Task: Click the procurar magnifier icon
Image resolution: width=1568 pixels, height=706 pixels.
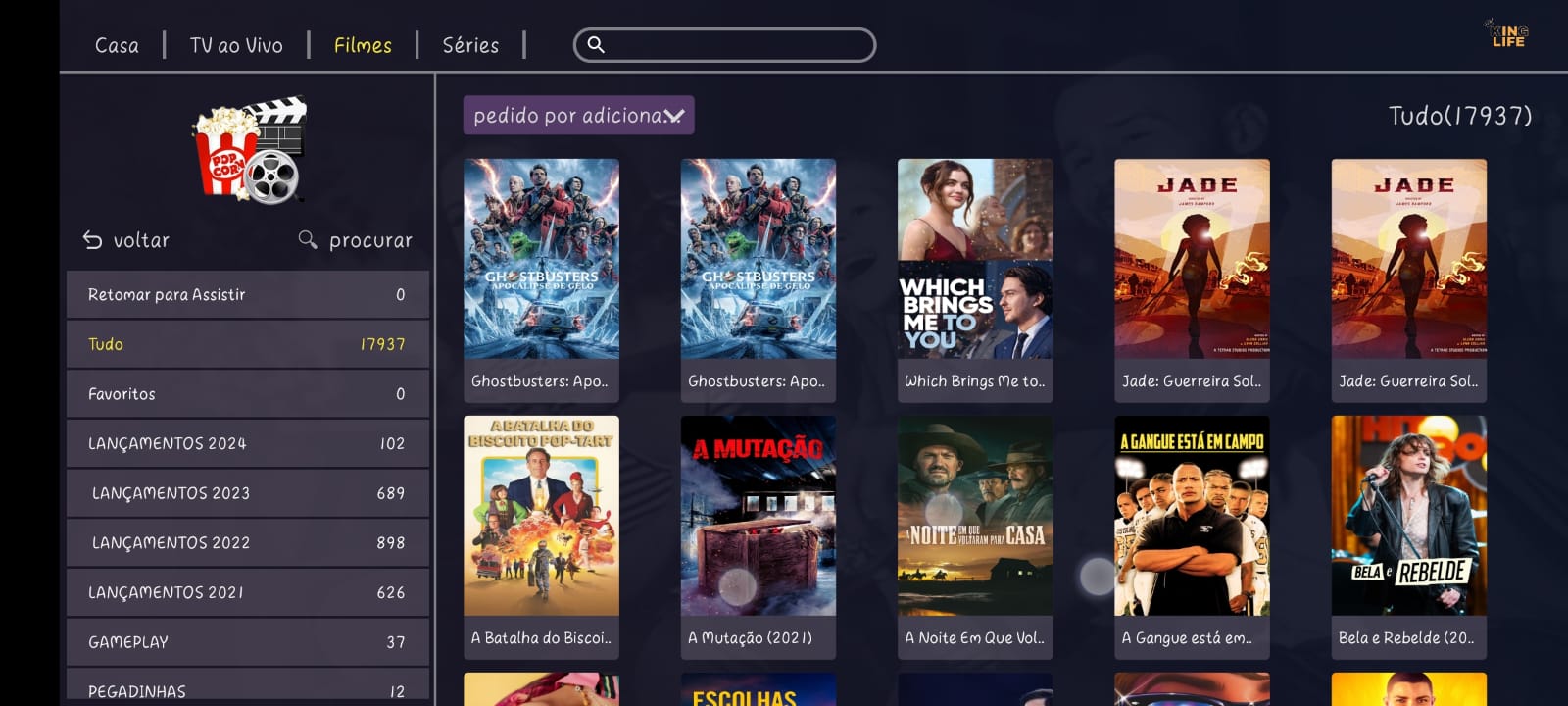Action: click(x=308, y=240)
